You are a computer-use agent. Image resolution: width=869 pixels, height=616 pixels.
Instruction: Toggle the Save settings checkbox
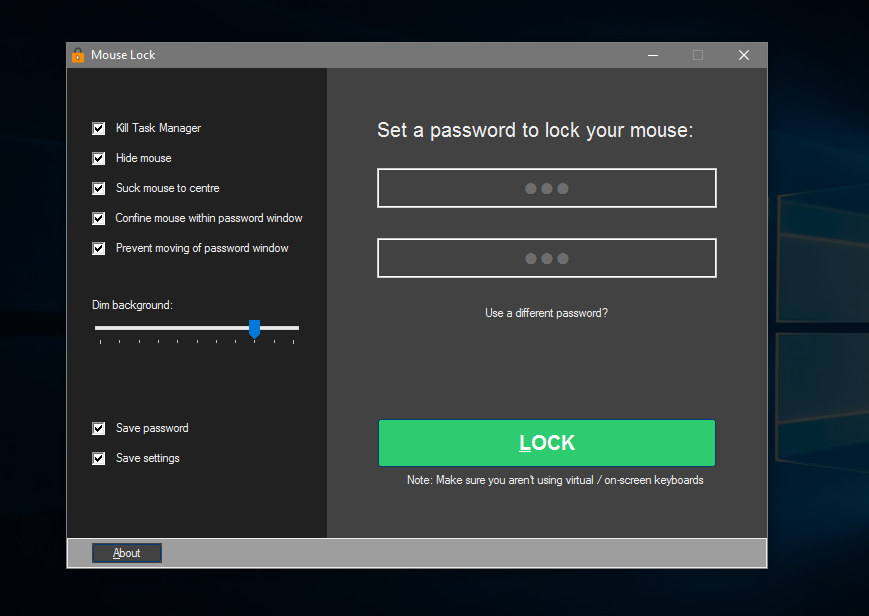click(98, 458)
